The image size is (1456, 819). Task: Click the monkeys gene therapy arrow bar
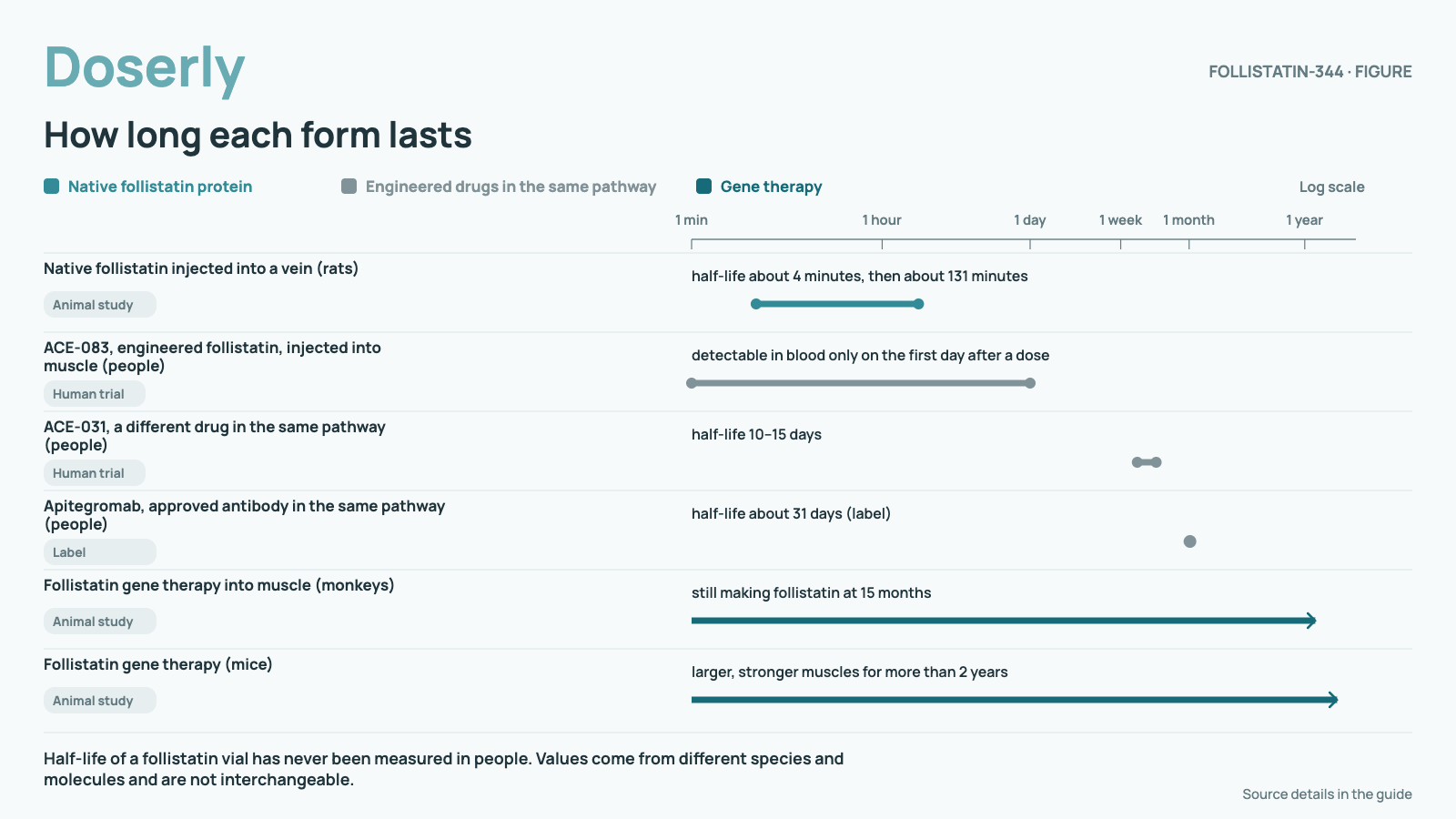pos(1004,621)
